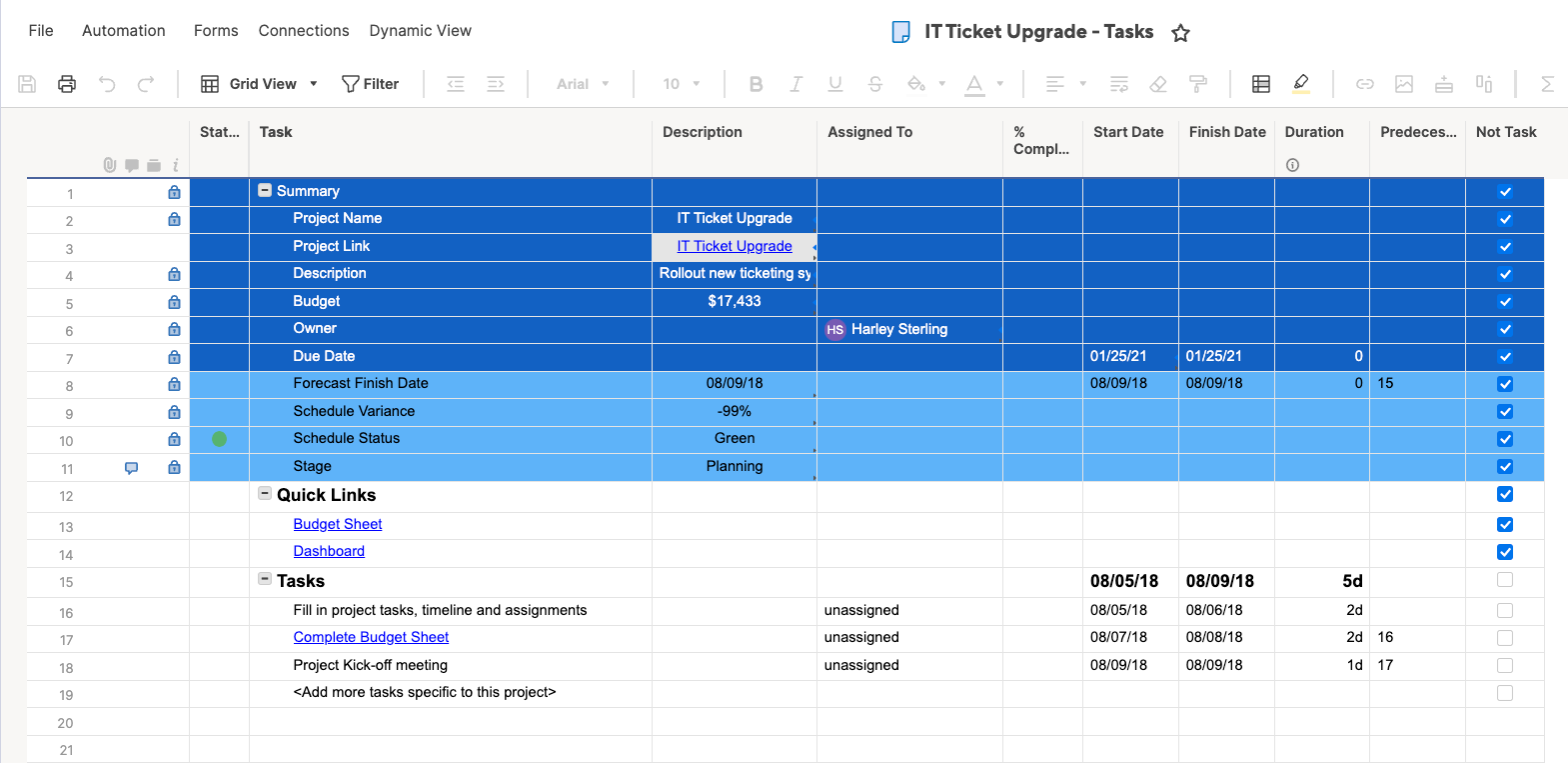Click the sum functions icon
This screenshot has height=763, width=1568.
pyautogui.click(x=1547, y=84)
